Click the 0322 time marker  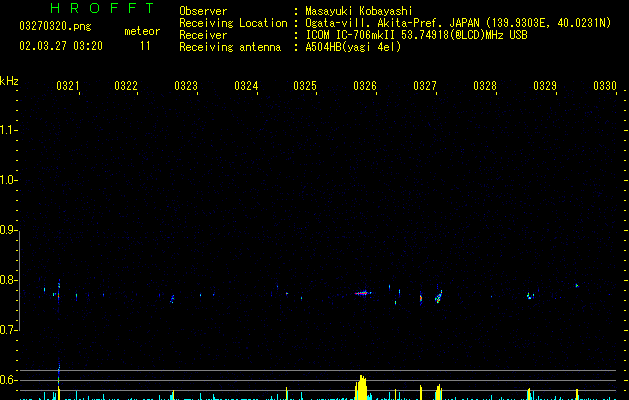click(126, 86)
